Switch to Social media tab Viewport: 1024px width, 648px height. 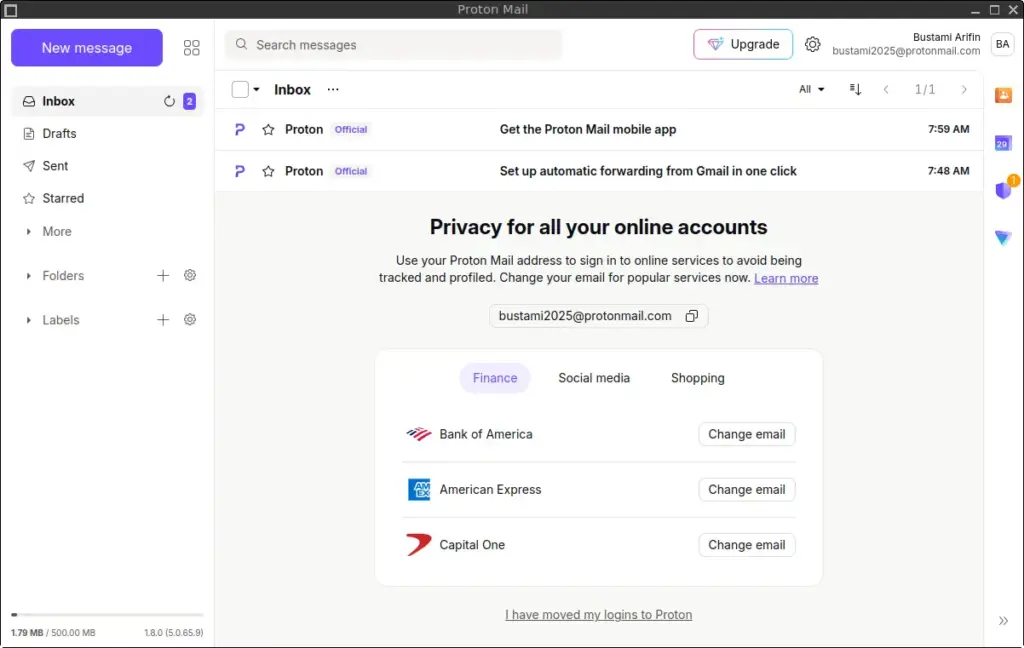594,378
